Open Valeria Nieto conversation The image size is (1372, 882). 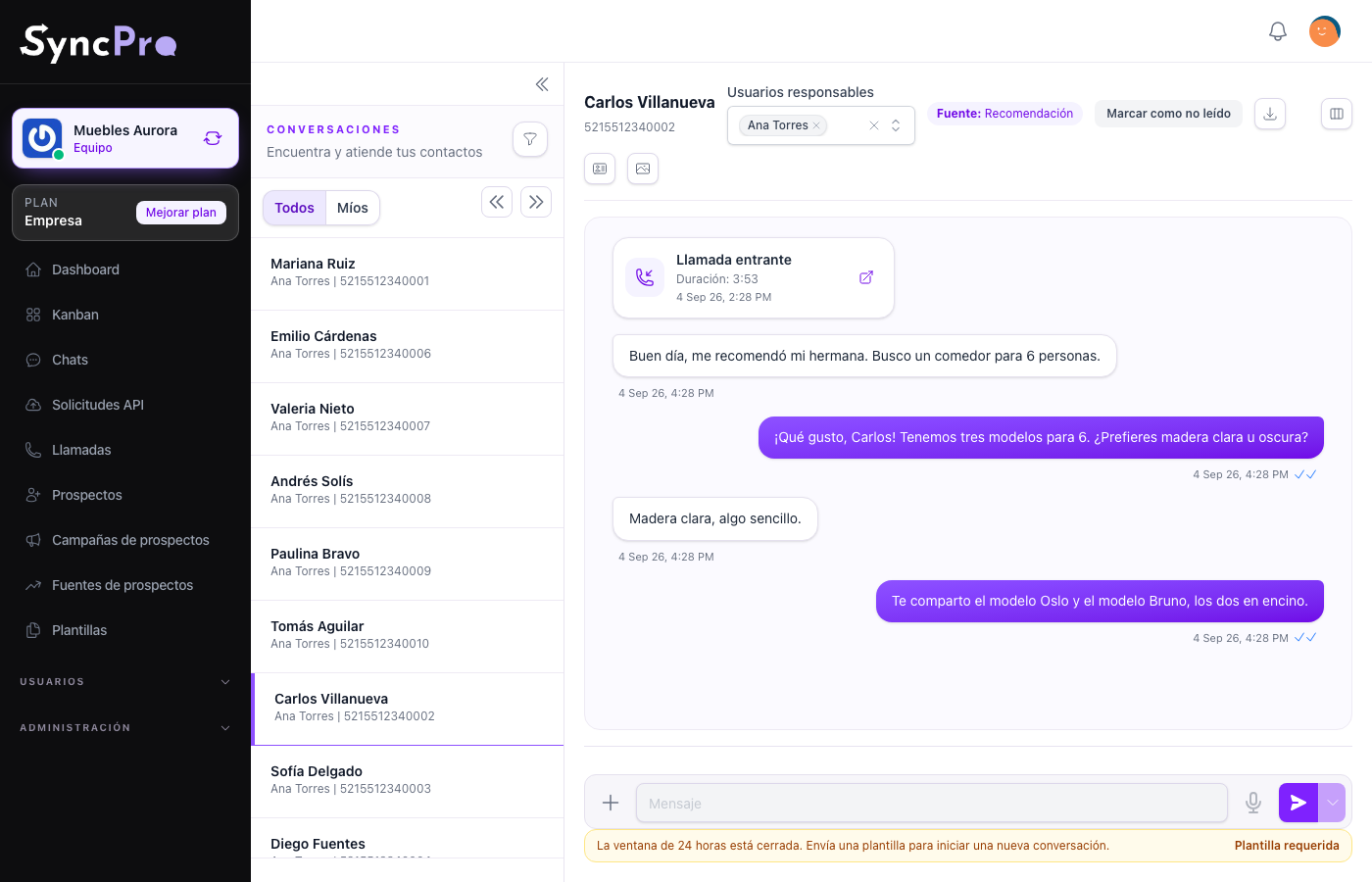pos(408,419)
